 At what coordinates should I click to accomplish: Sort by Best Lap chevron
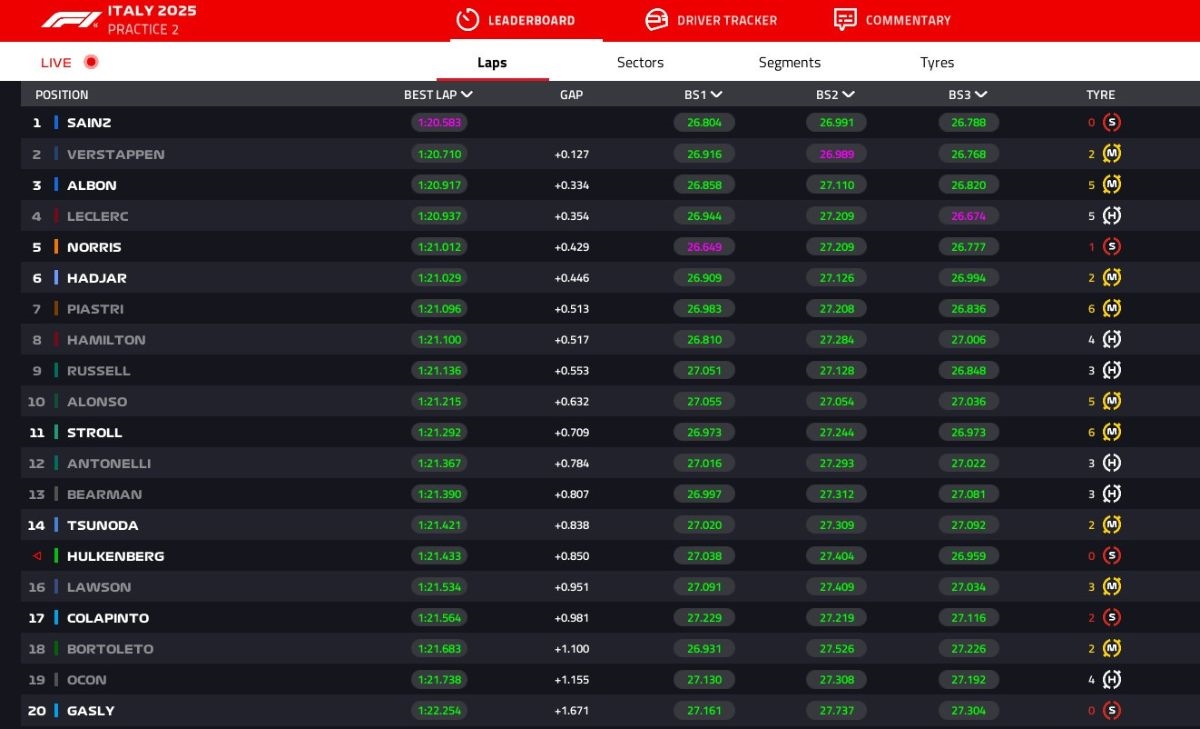coord(467,95)
